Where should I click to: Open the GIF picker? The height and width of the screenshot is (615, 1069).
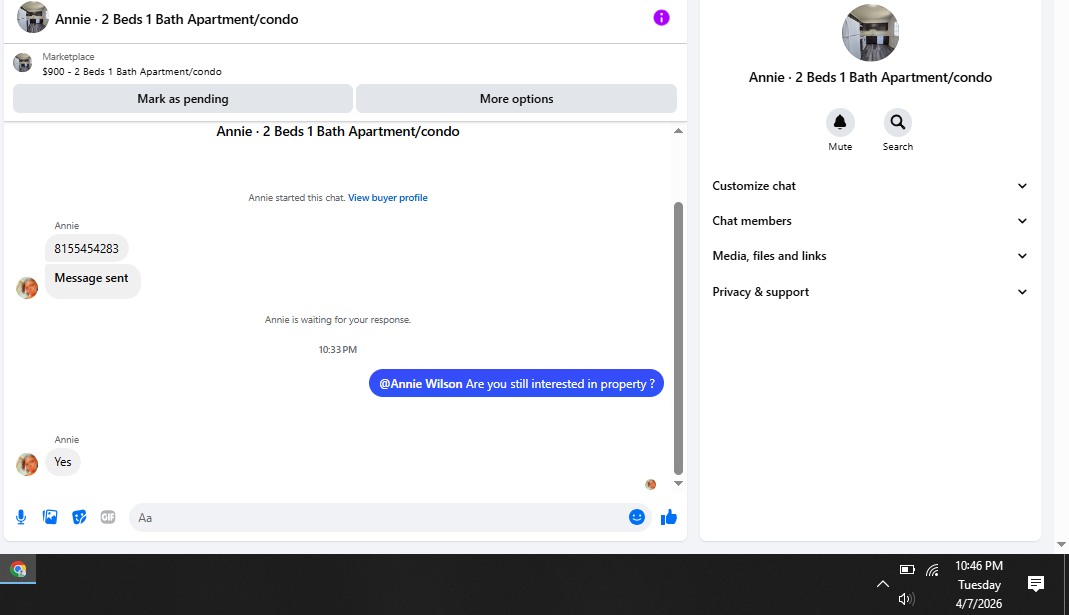click(x=108, y=518)
